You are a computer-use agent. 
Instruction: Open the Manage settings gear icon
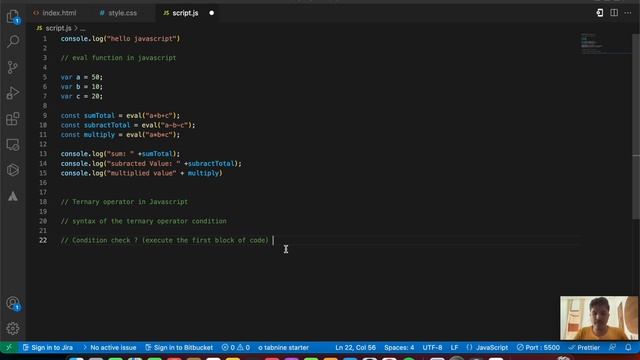point(13,329)
